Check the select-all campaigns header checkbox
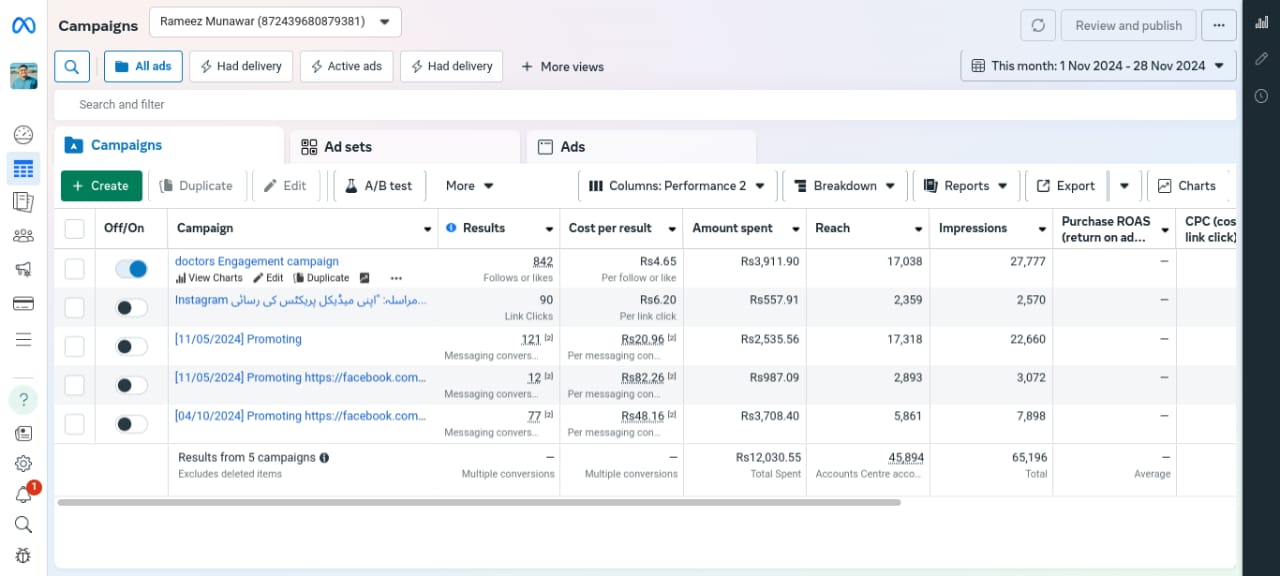Screen dimensions: 1280x576 point(75,229)
